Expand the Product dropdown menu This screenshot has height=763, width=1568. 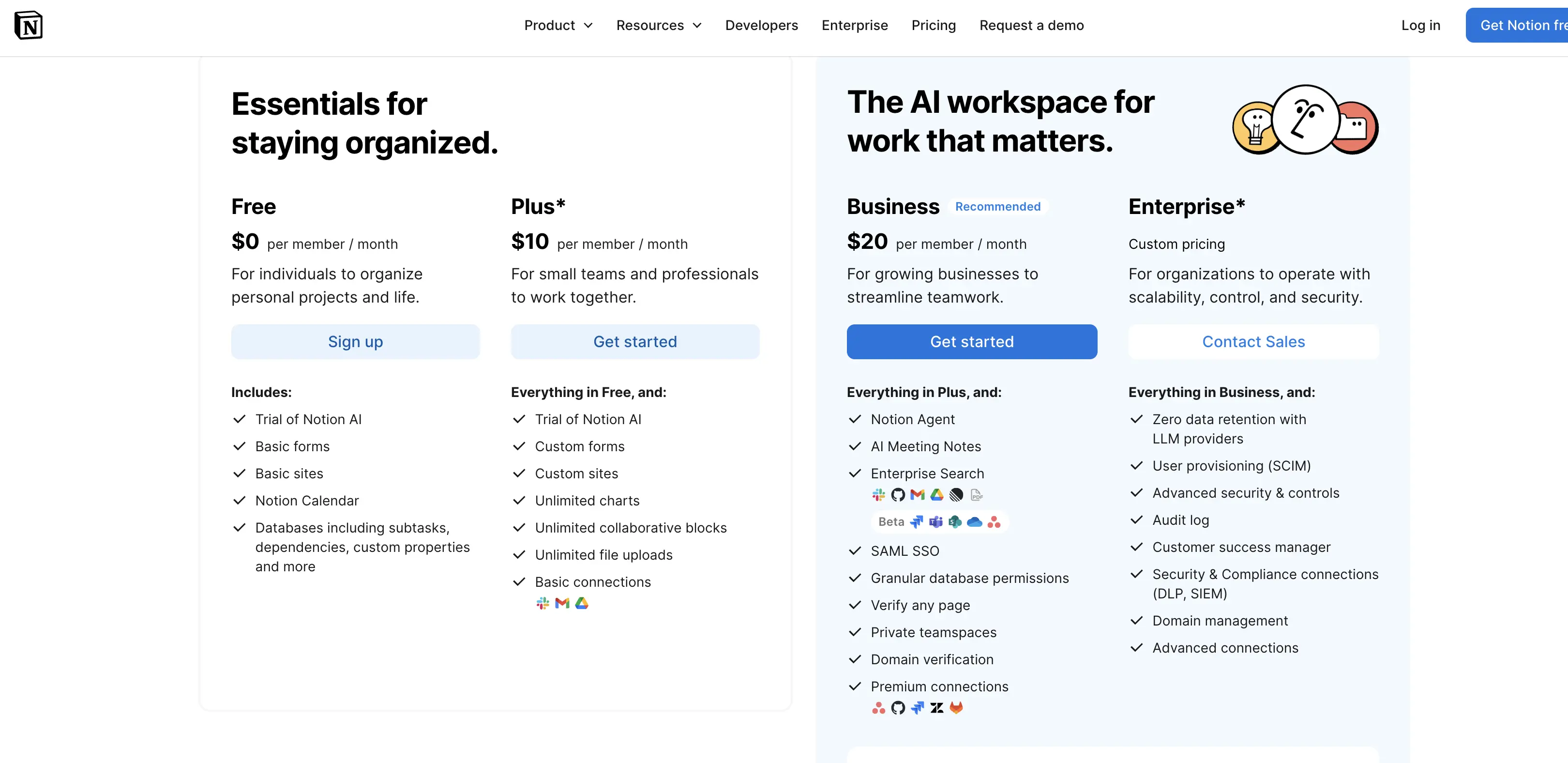(x=558, y=25)
